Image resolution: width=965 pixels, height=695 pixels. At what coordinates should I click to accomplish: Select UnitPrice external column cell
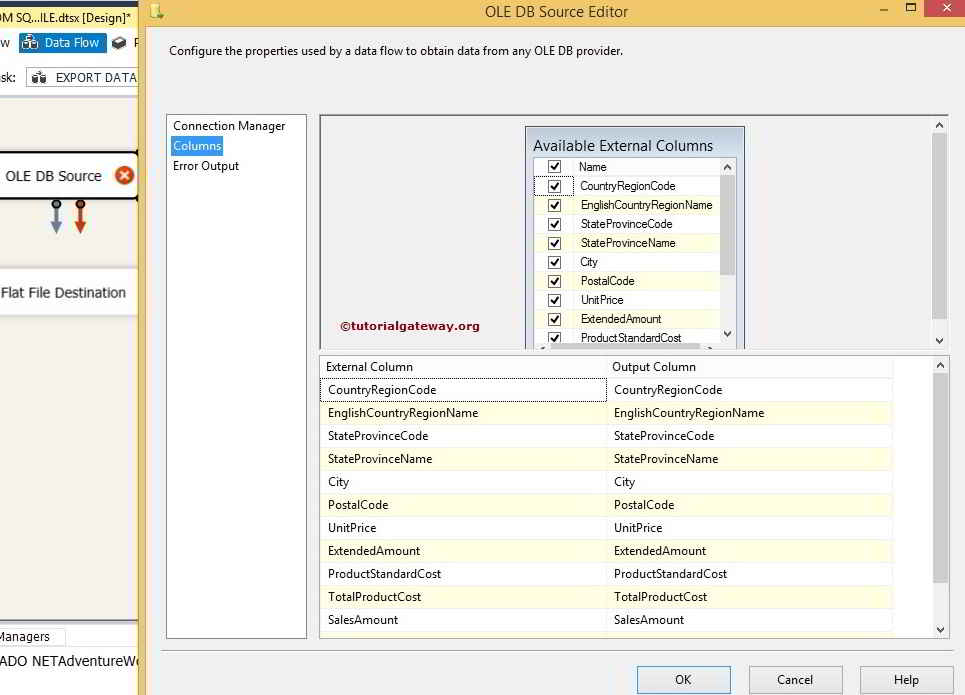click(463, 528)
